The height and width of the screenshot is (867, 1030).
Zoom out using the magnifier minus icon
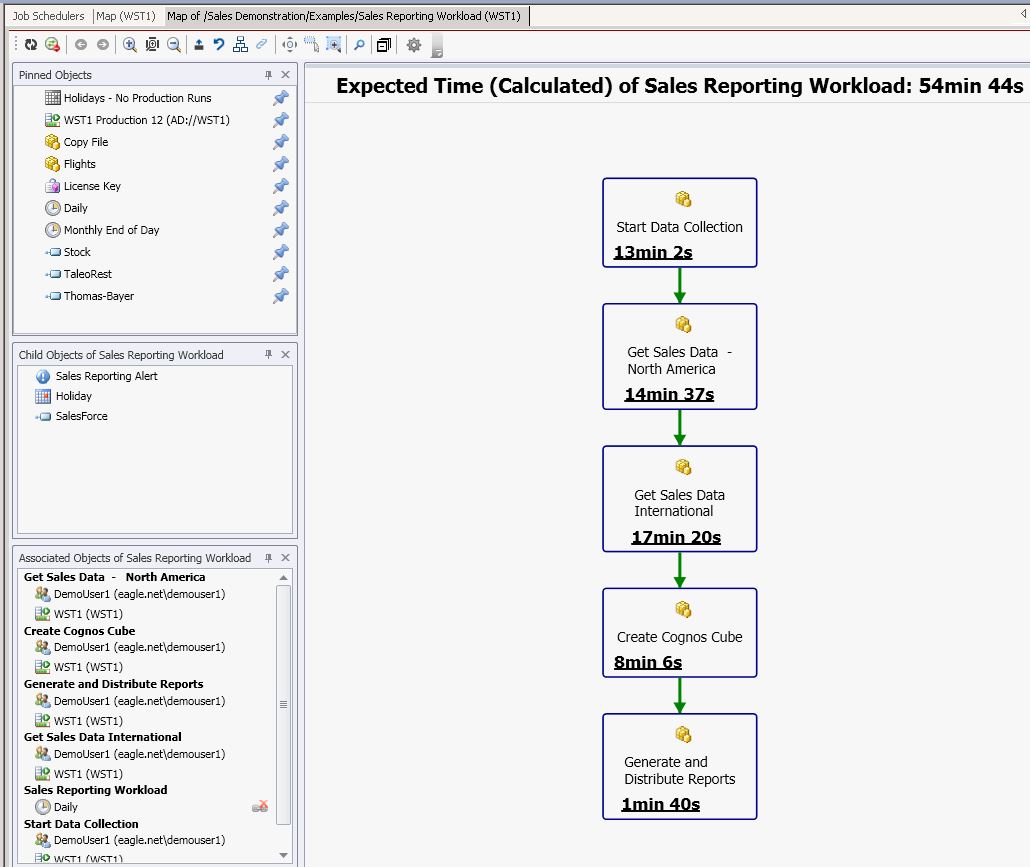(174, 45)
